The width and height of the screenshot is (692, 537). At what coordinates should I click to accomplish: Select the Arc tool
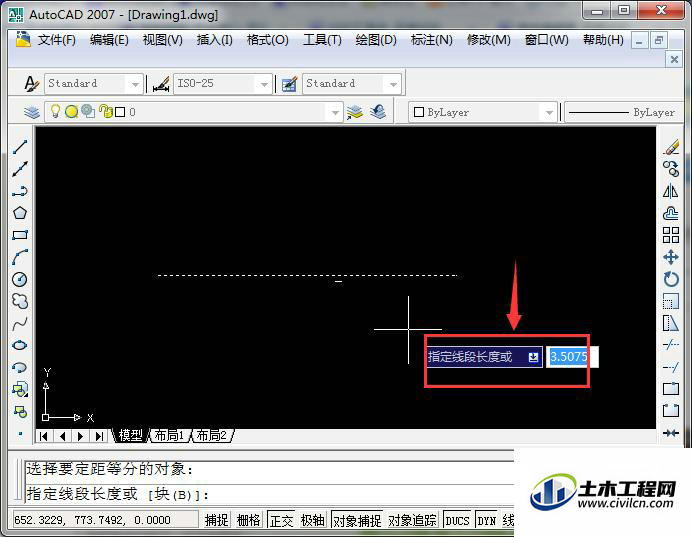(20, 257)
